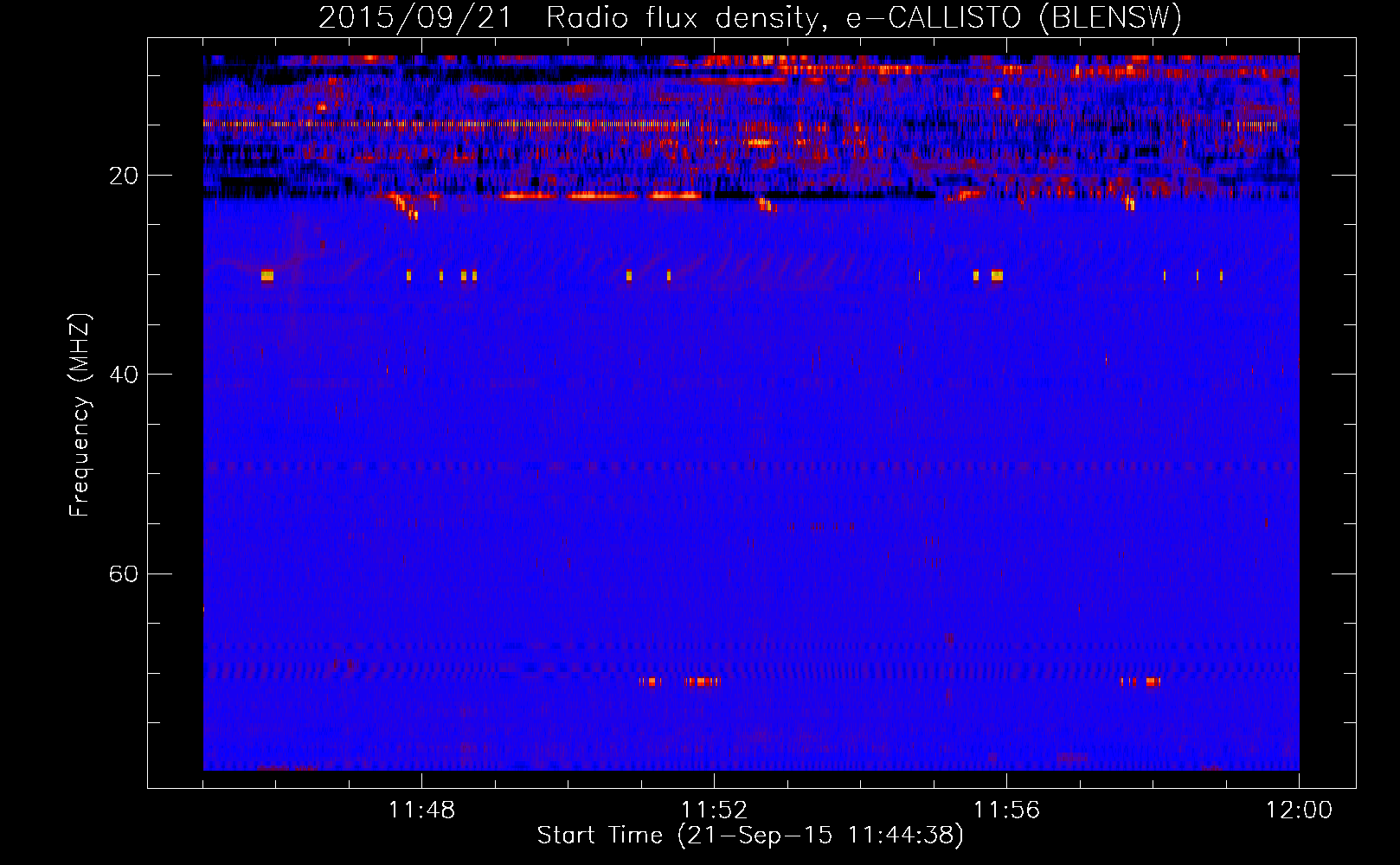Click the 20 MHz frequency axis label
1400x865 pixels.
pos(123,176)
